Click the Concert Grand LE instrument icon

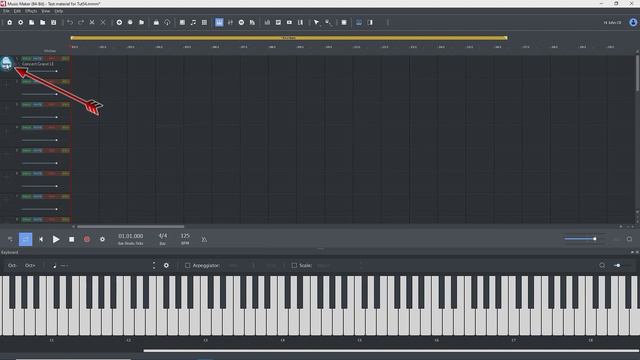tap(6, 63)
